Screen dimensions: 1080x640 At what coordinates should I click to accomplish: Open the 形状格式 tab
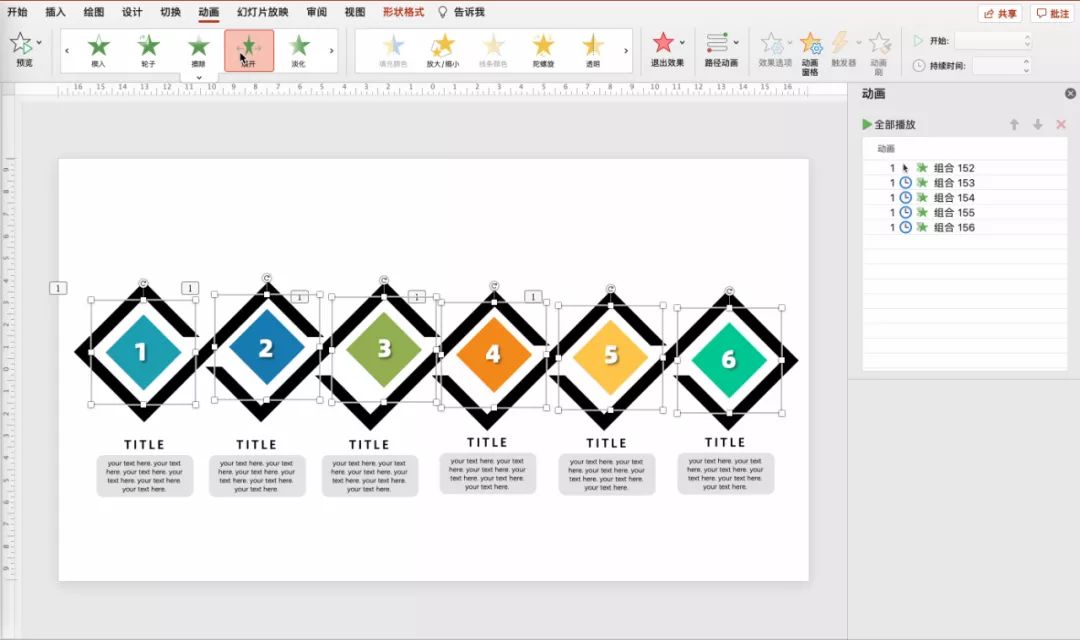point(404,12)
